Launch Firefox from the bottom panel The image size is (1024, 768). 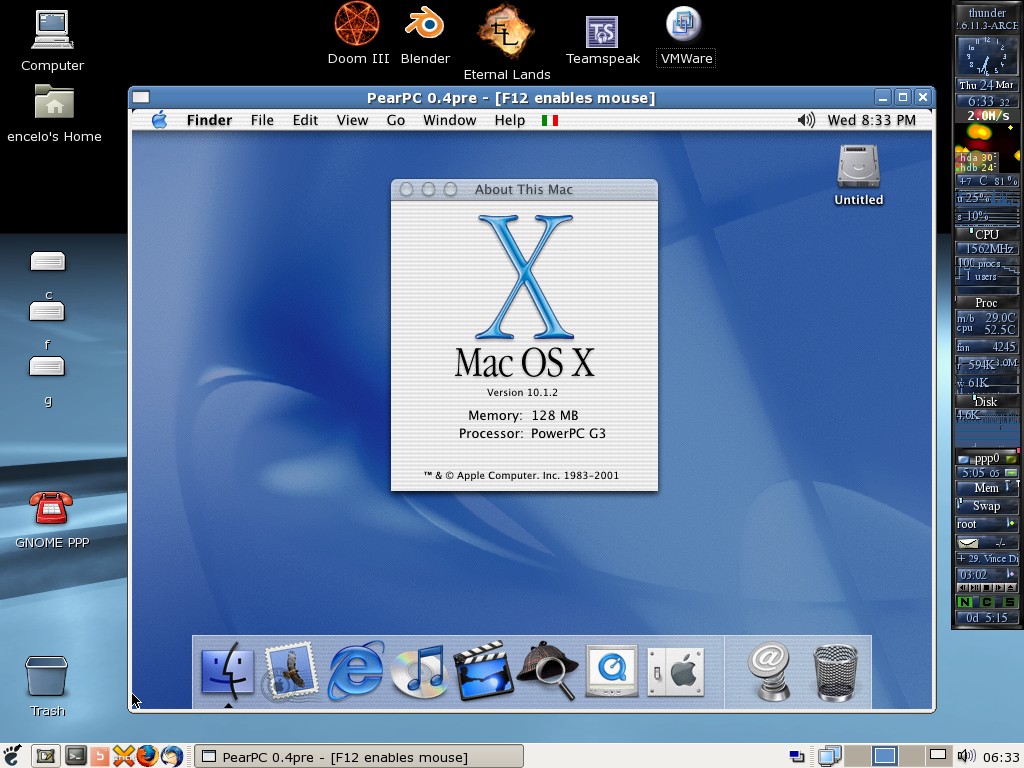coord(147,756)
